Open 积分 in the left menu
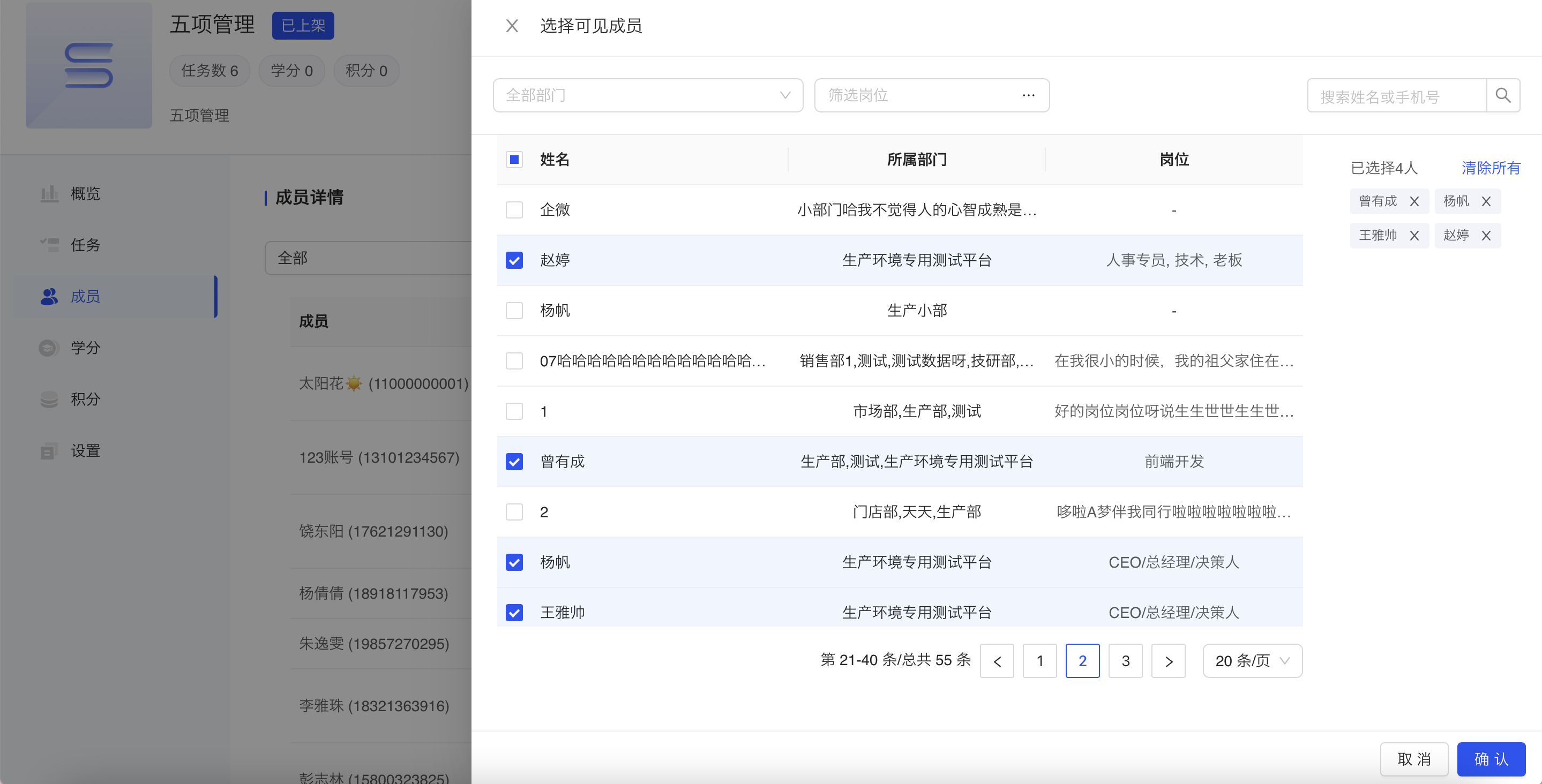1542x784 pixels. click(x=115, y=399)
